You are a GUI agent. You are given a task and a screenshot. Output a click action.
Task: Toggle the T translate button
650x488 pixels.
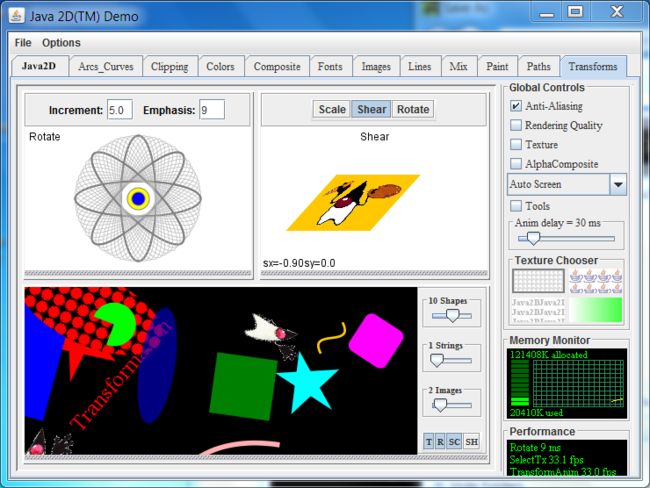[429, 442]
